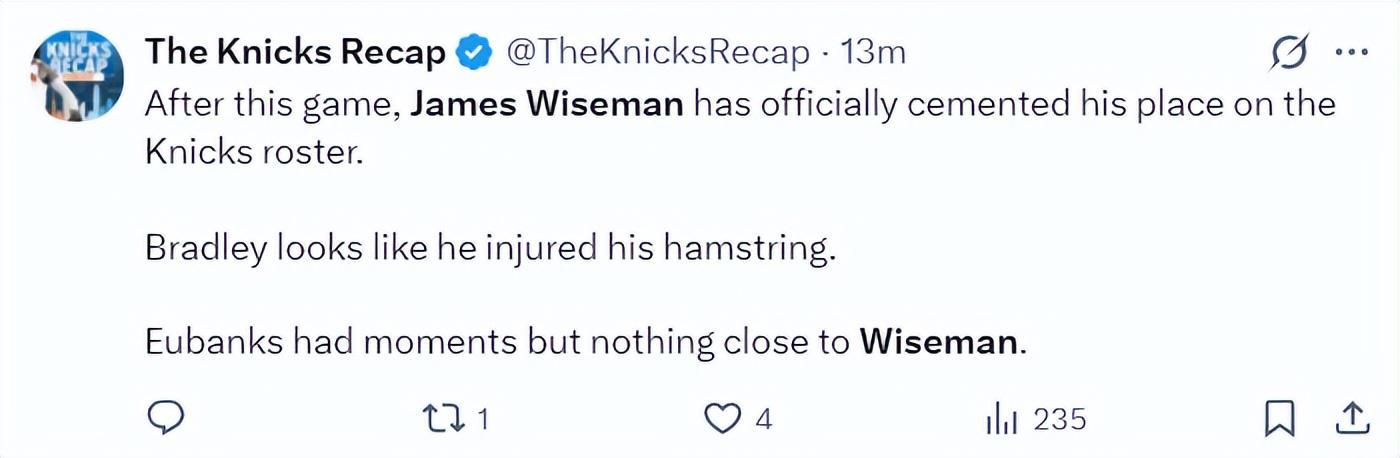This screenshot has width=1400, height=458.
Task: Open the Grok explain-post icon
Action: tap(1290, 53)
